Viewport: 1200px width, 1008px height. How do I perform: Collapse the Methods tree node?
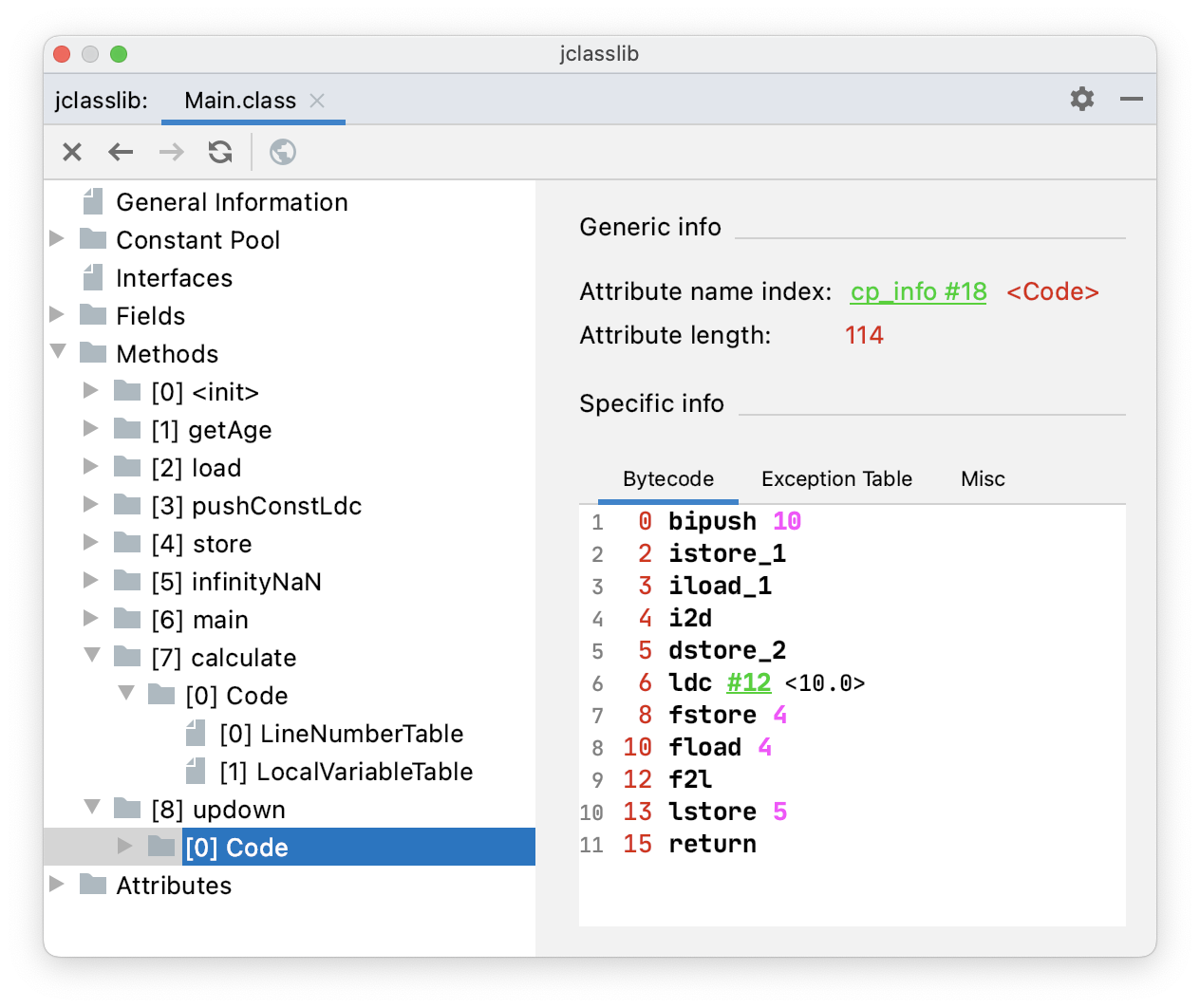(x=58, y=352)
